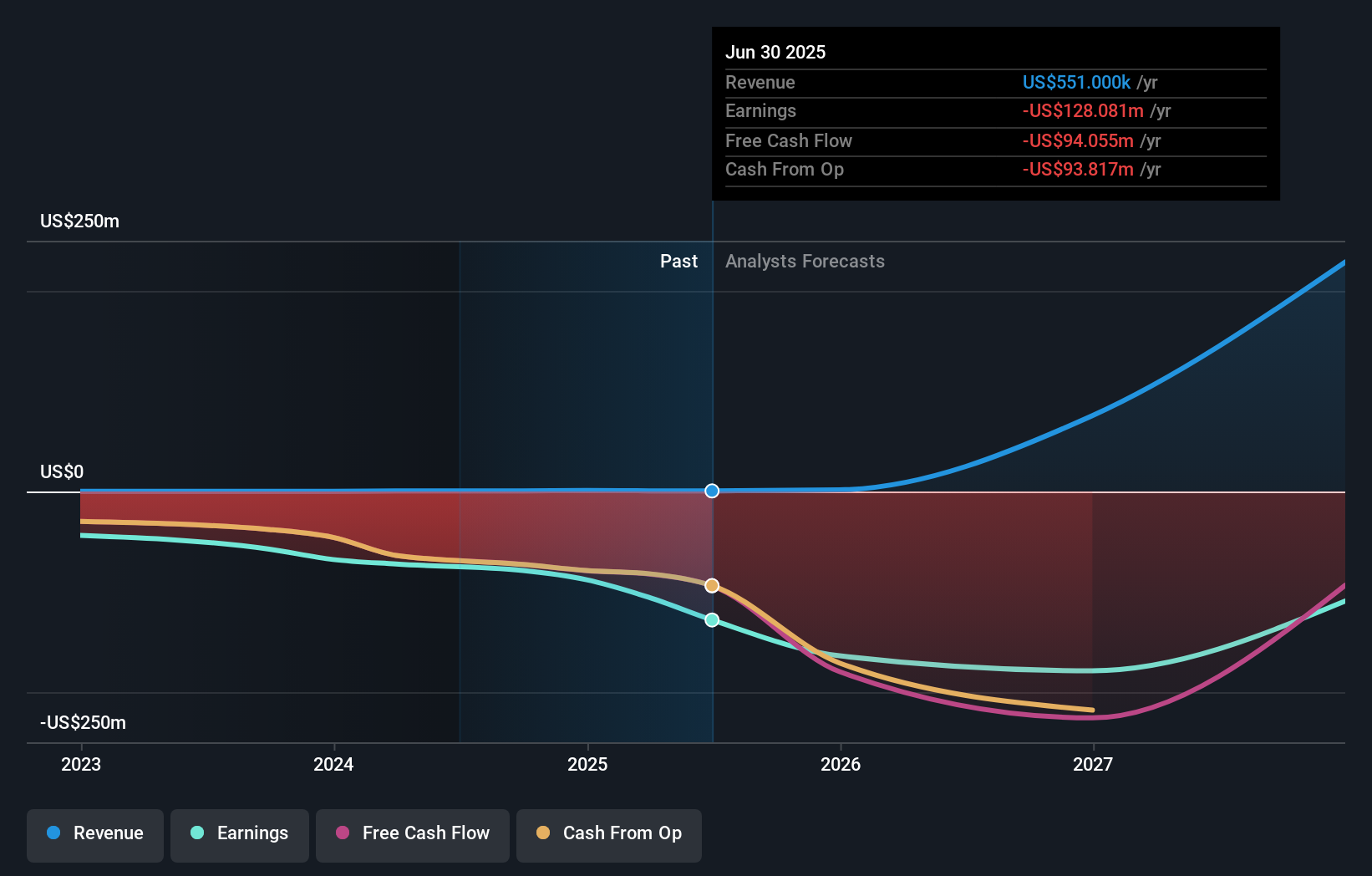Click the -US$250m y-axis label
Image resolution: width=1372 pixels, height=876 pixels.
coord(83,723)
